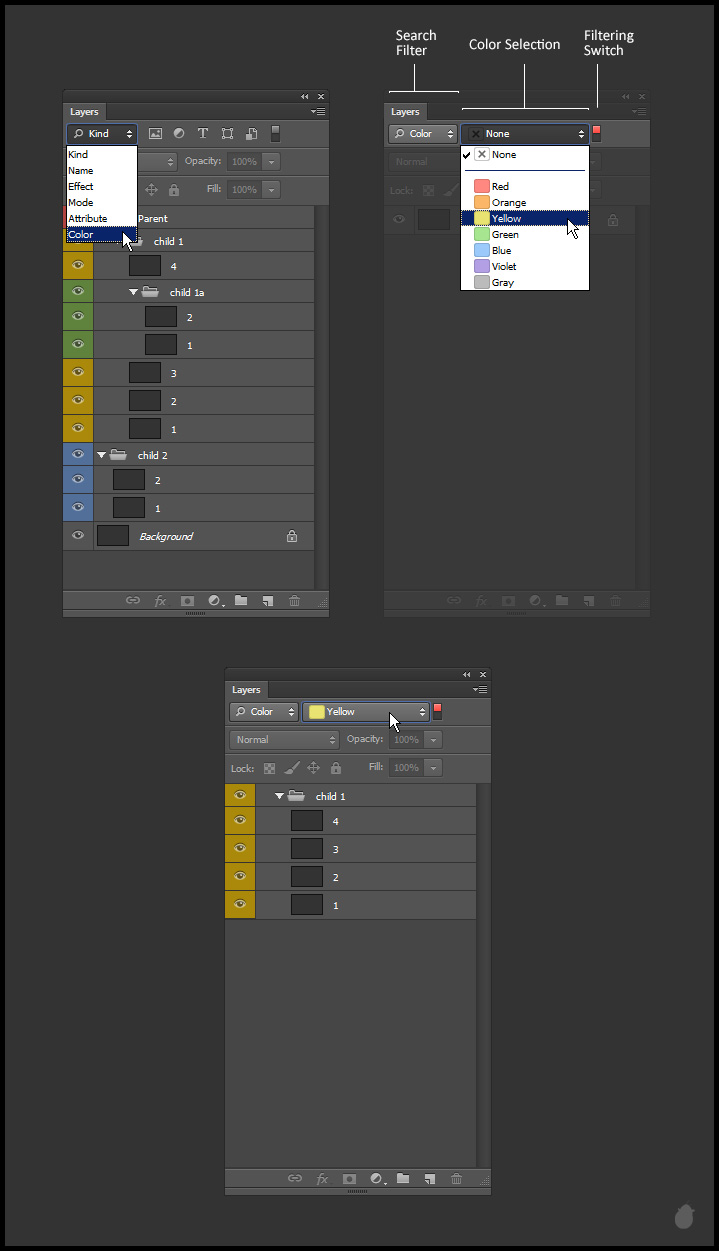Viewport: 719px width, 1251px height.
Task: Click the adjustment layer filter icon
Action: [x=179, y=134]
